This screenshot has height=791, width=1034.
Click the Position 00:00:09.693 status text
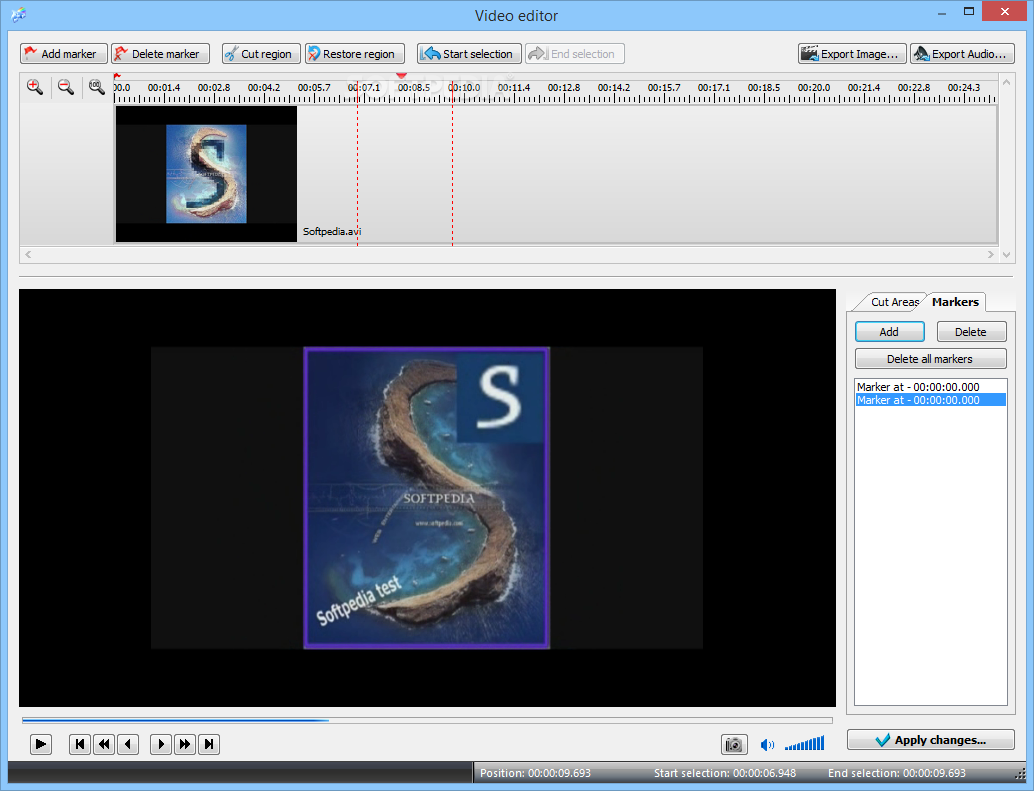[x=535, y=773]
